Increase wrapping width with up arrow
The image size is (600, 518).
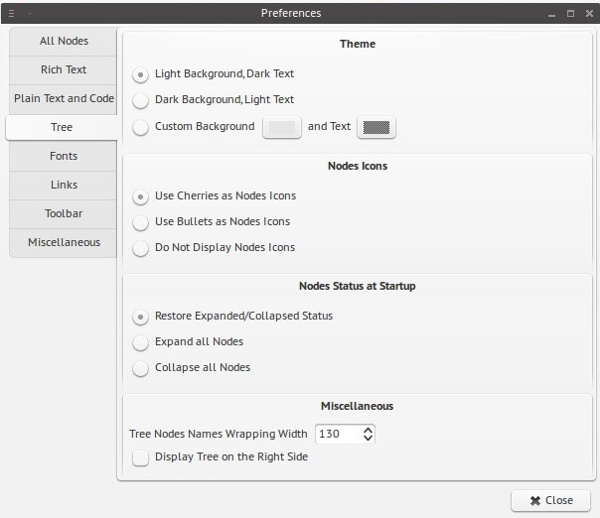point(368,430)
